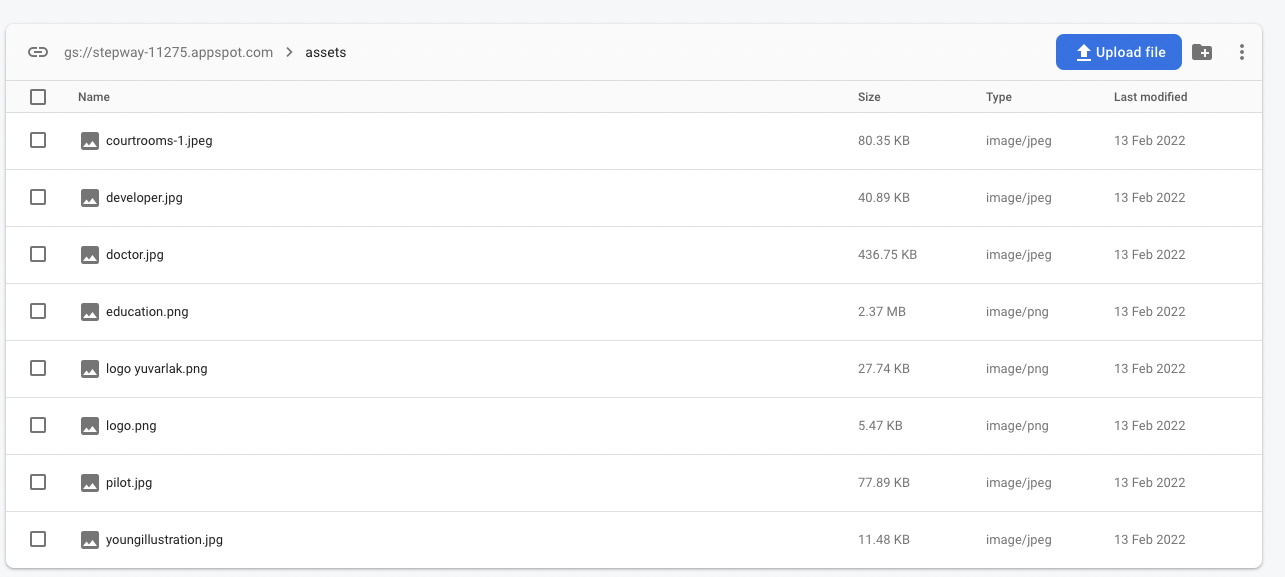Click the 436.75 KB size value

(887, 255)
